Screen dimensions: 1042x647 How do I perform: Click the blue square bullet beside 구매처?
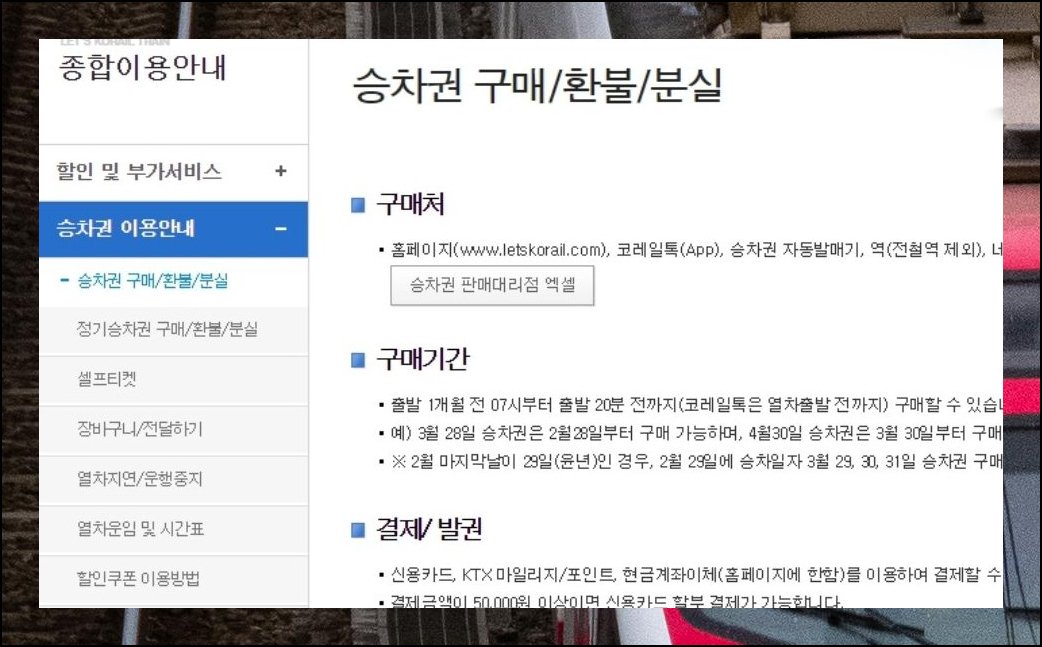click(x=358, y=205)
